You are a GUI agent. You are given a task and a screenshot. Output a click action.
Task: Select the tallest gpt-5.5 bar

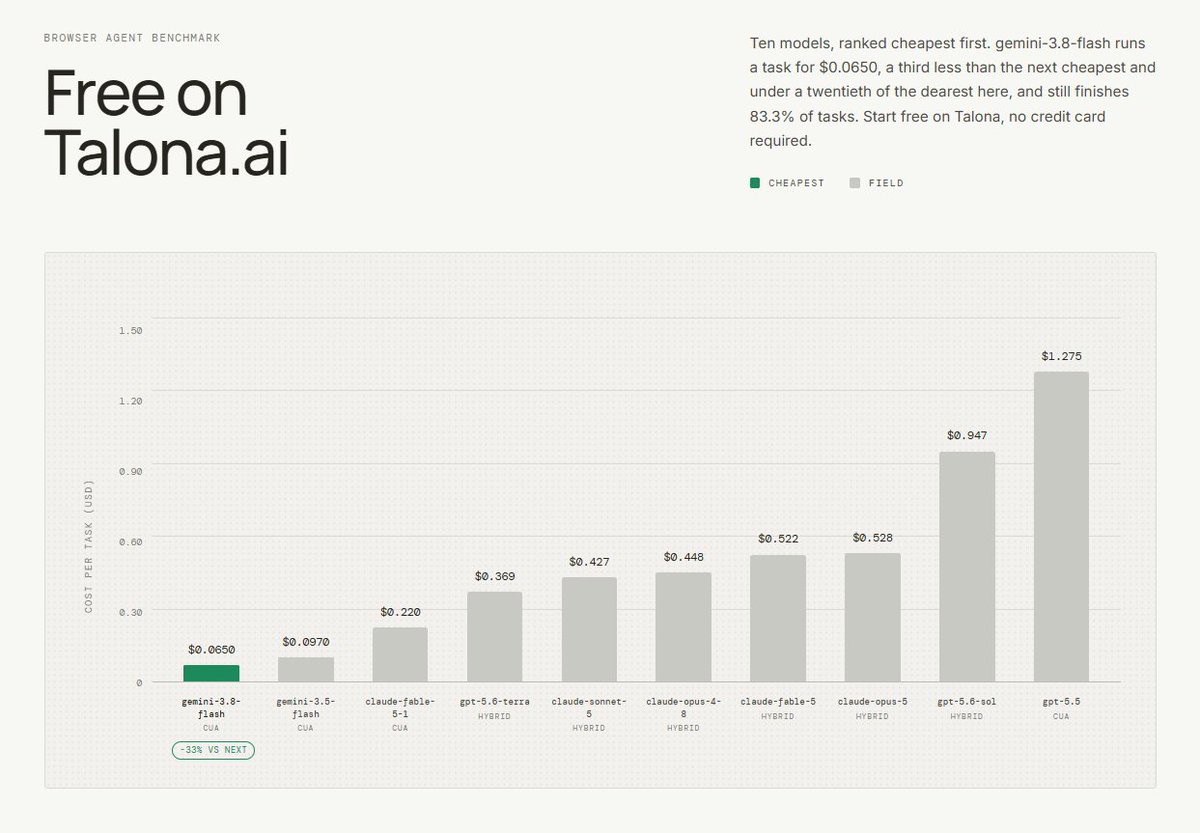pos(1061,527)
